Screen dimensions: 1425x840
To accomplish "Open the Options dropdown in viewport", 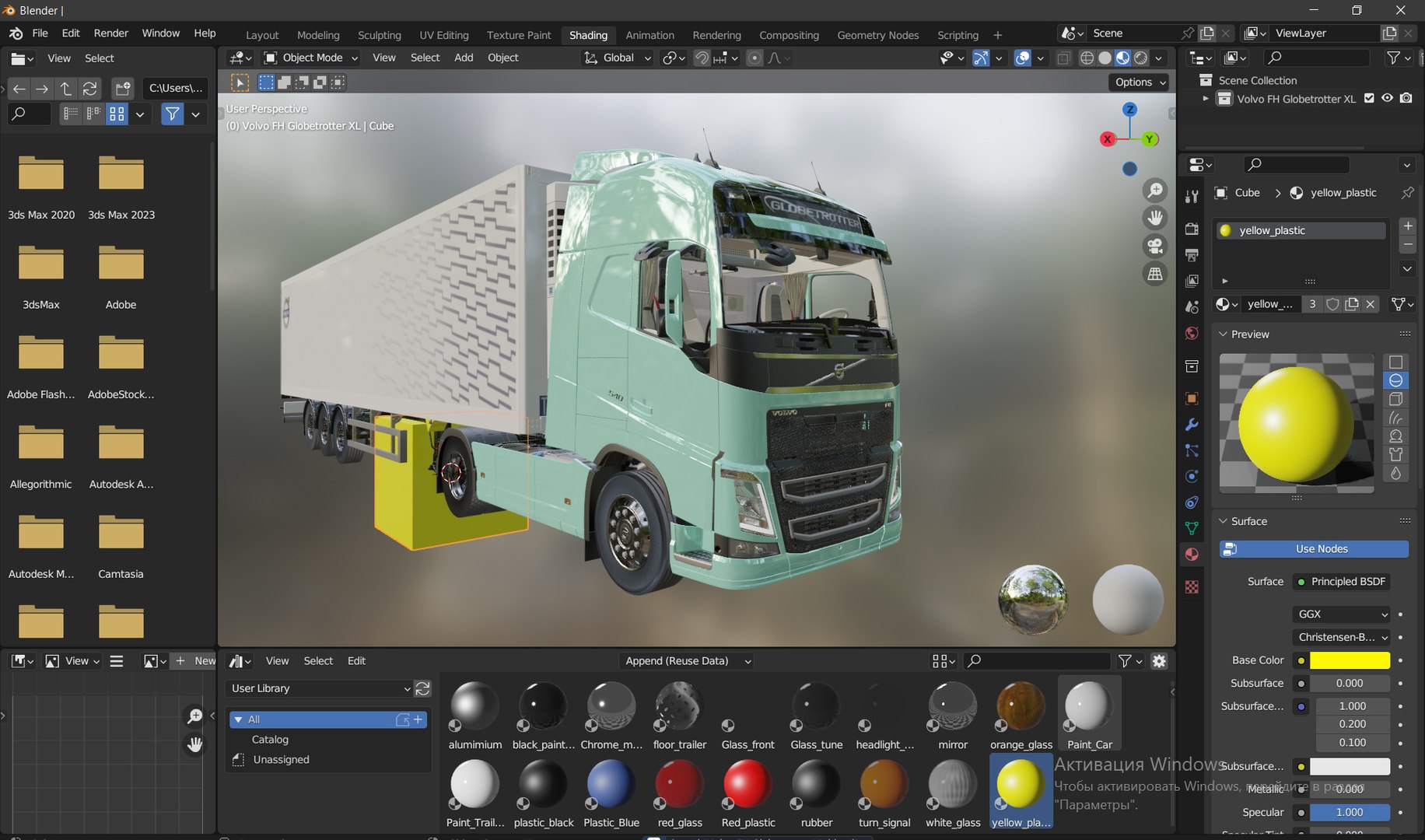I will point(1140,82).
